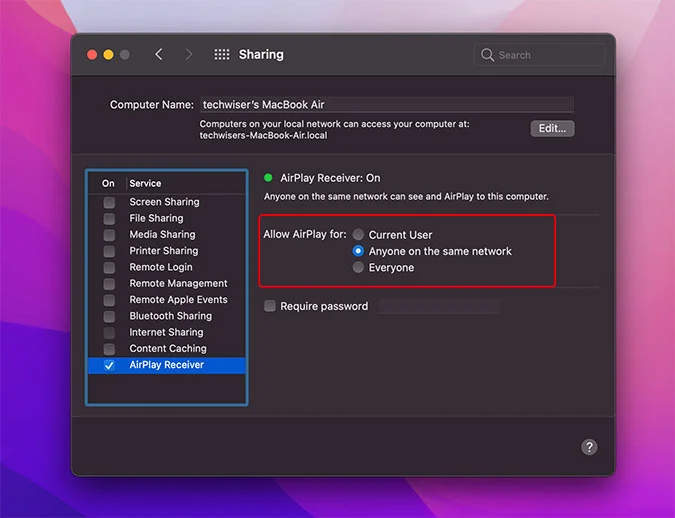
Task: Click the yellow minimize window button
Action: coord(108,55)
